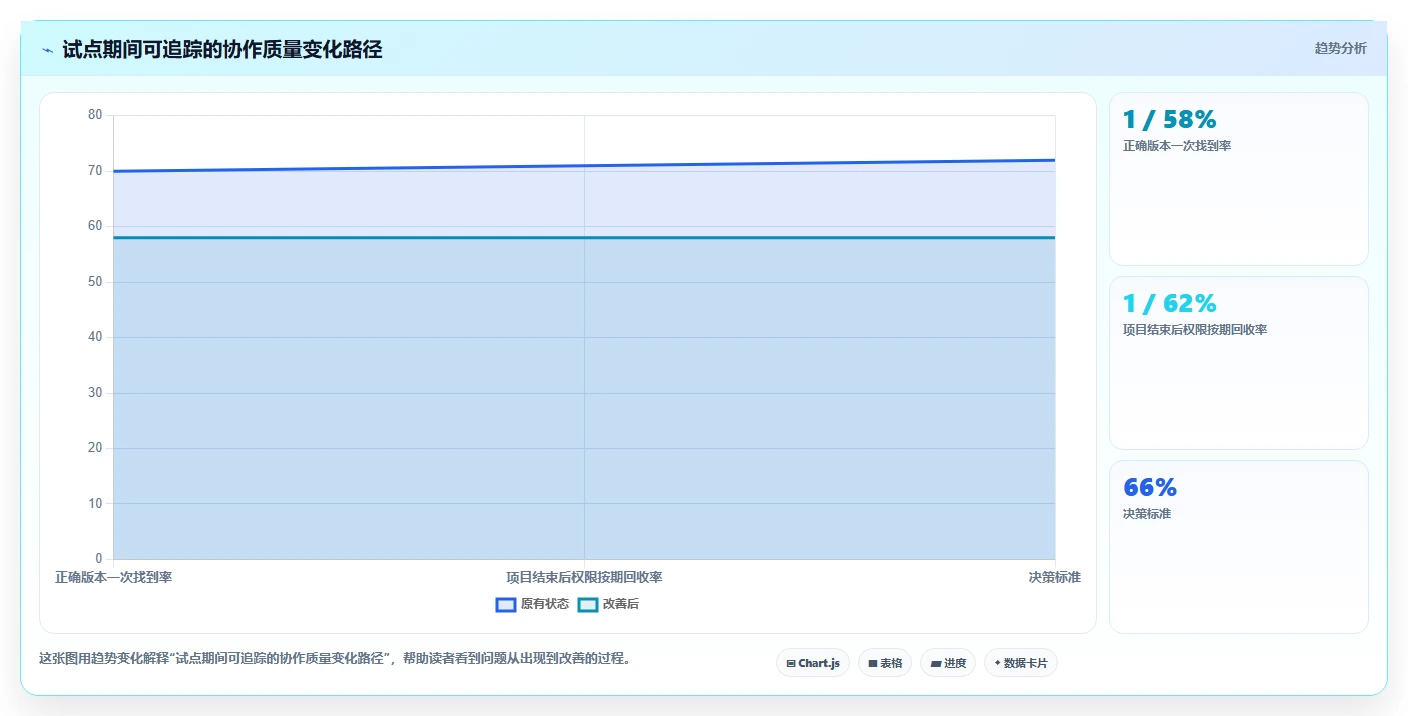This screenshot has height=716, width=1408.
Task: Click the x-axis label 项目结束后权限按期回收率
Action: pyautogui.click(x=584, y=577)
